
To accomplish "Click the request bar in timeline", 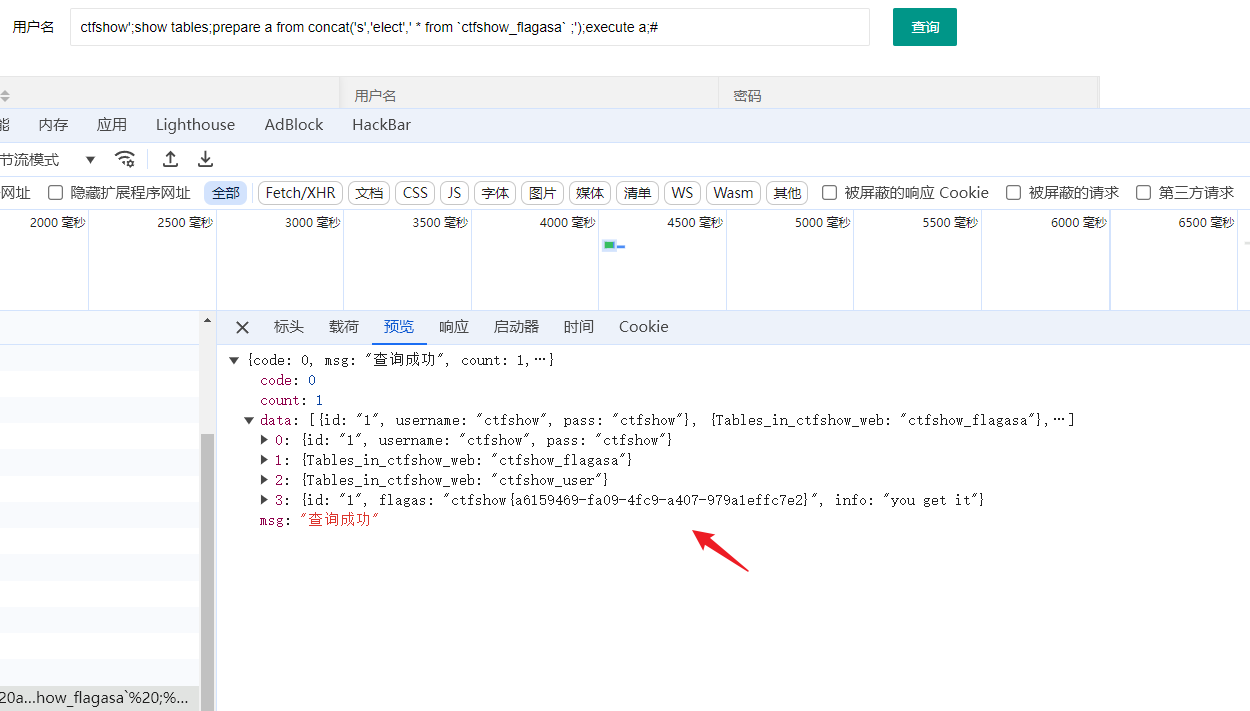I will (612, 245).
